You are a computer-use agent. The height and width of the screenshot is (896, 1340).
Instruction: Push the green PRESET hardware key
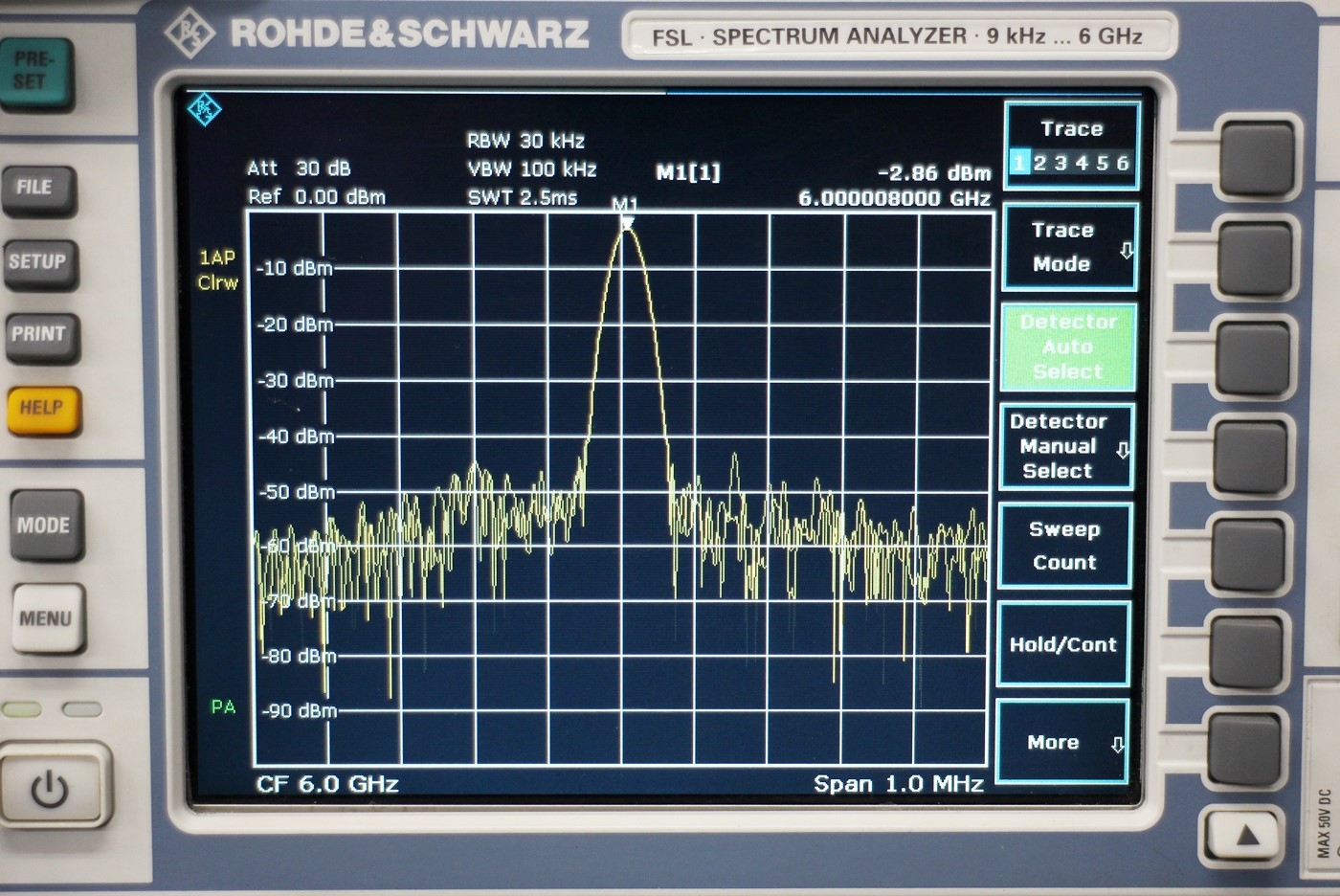(35, 73)
